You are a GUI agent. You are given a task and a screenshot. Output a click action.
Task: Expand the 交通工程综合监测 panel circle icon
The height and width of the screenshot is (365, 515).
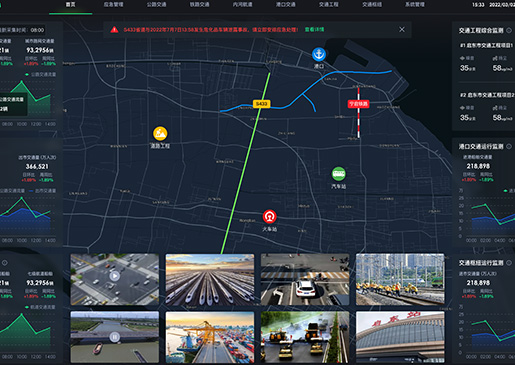tap(509, 30)
